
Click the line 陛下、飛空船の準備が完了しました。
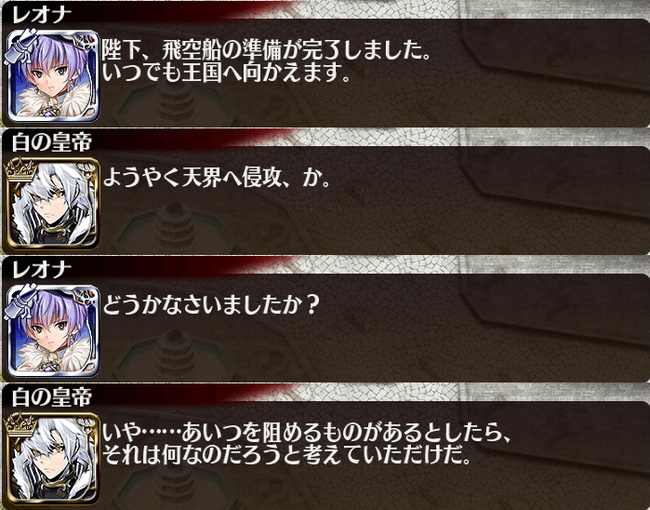coord(266,51)
